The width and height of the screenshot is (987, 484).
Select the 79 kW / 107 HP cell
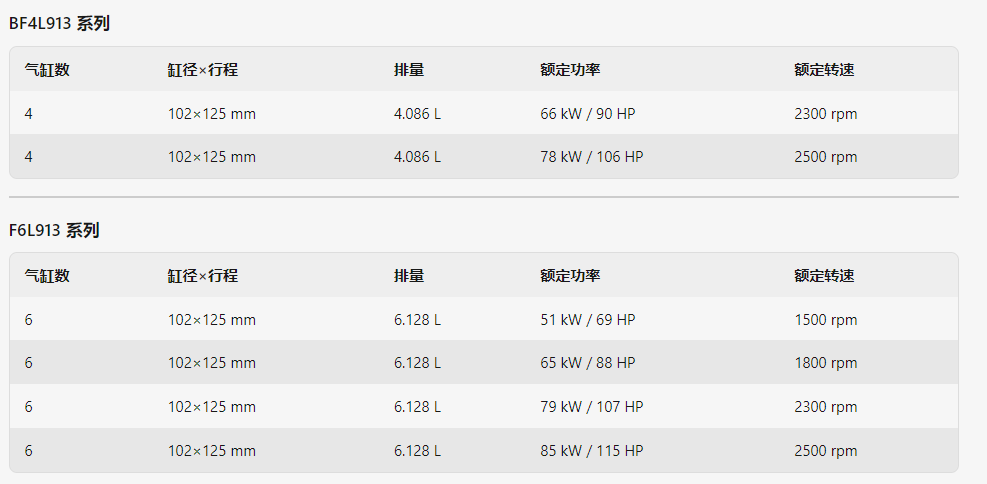[592, 407]
